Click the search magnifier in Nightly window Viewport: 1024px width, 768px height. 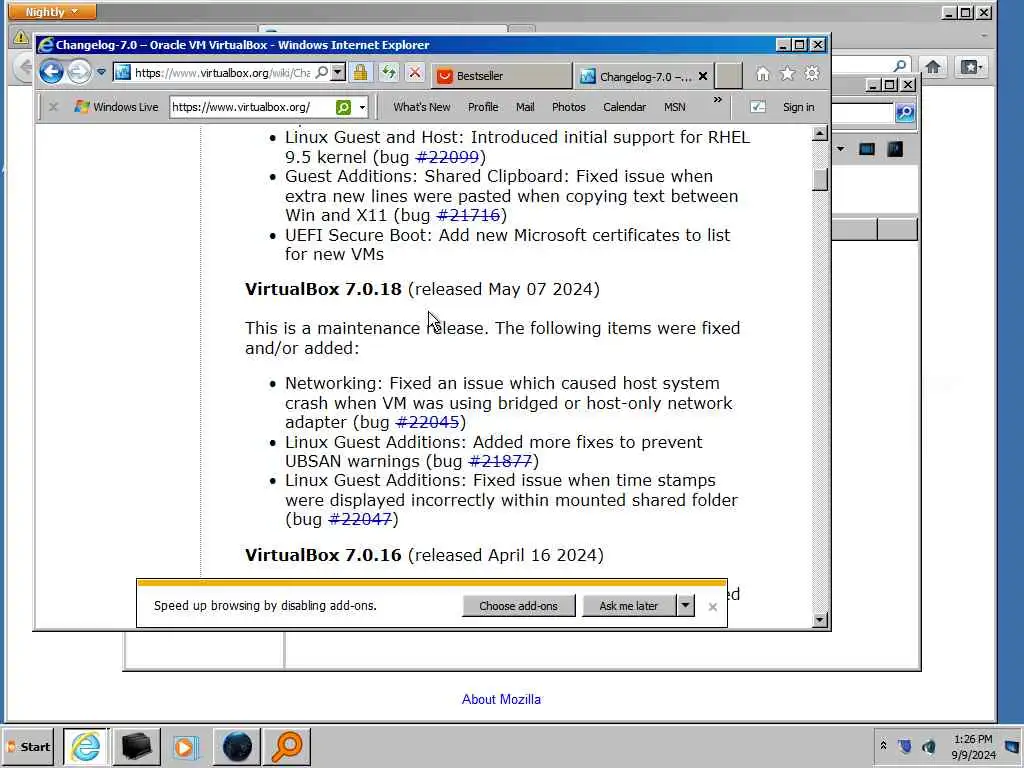(900, 65)
